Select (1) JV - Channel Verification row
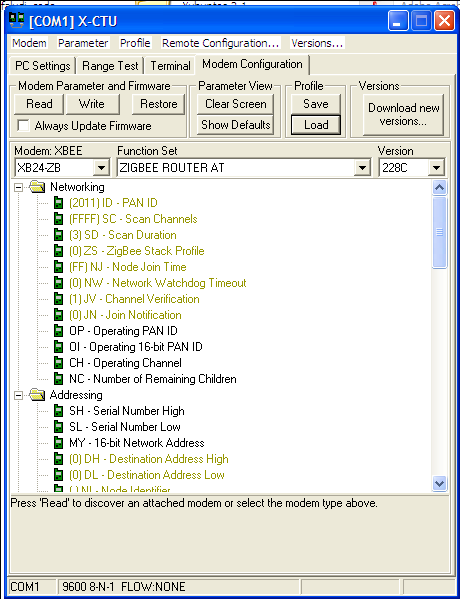Viewport: 460px width, 599px height. pyautogui.click(x=134, y=299)
